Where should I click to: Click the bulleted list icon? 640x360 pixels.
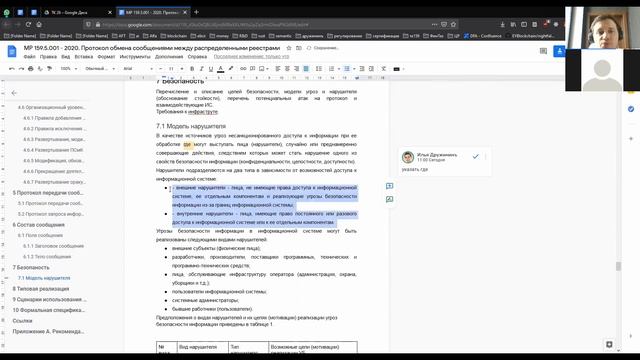(347, 69)
